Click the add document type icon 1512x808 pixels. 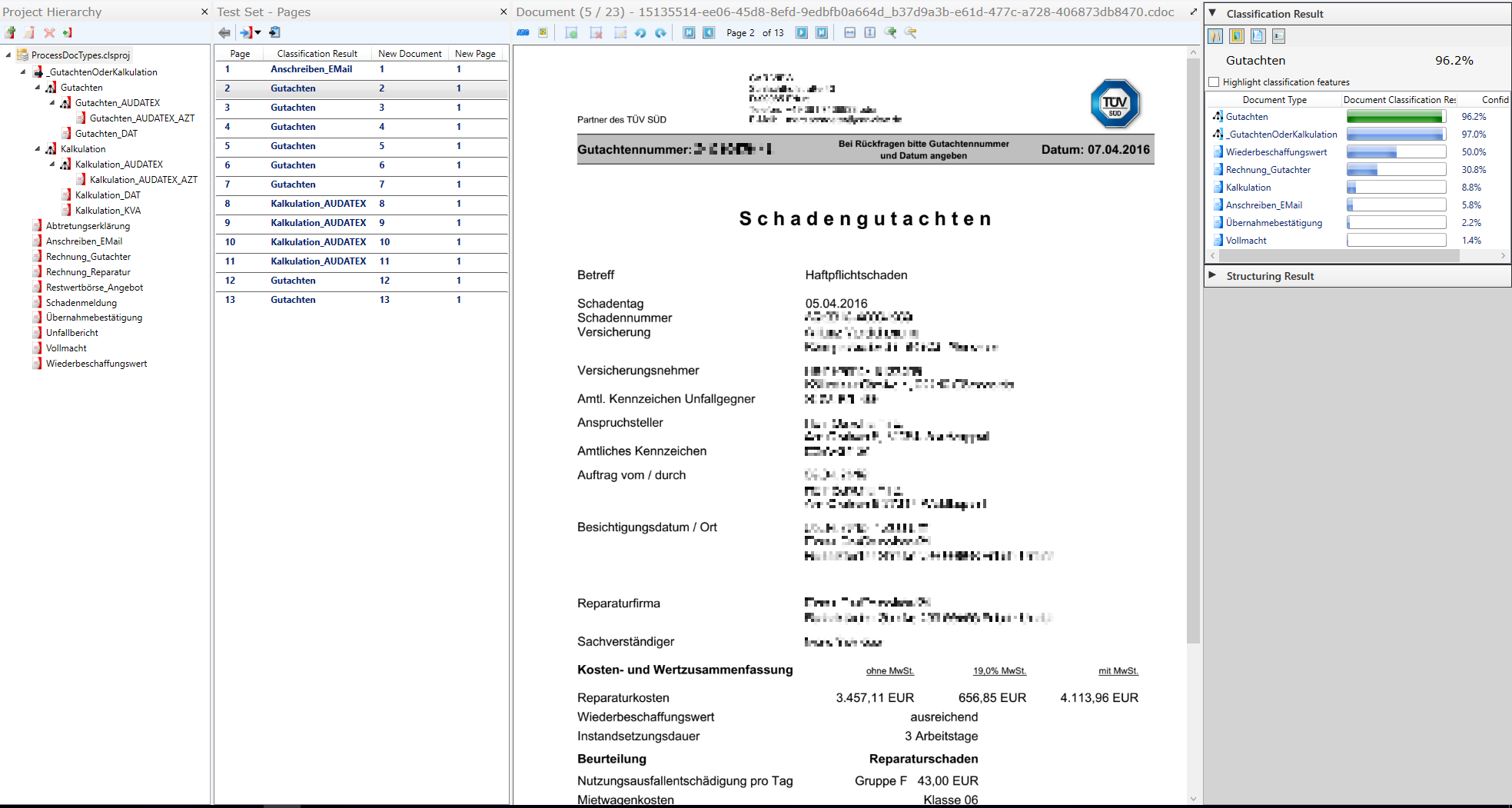10,32
